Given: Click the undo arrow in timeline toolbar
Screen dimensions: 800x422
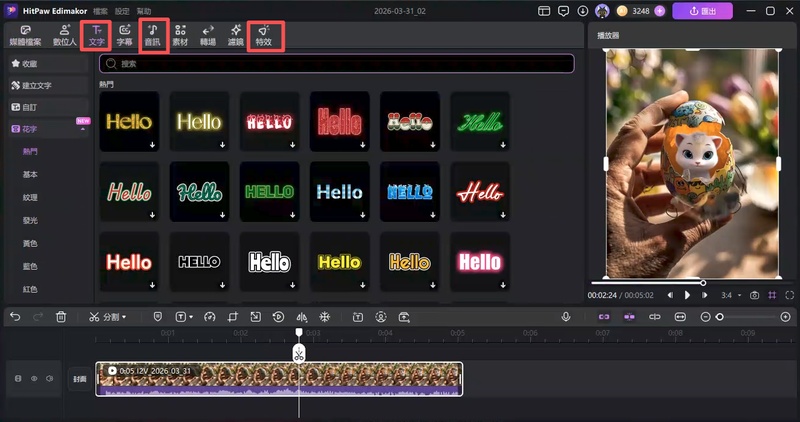Looking at the screenshot, I should click(15, 317).
